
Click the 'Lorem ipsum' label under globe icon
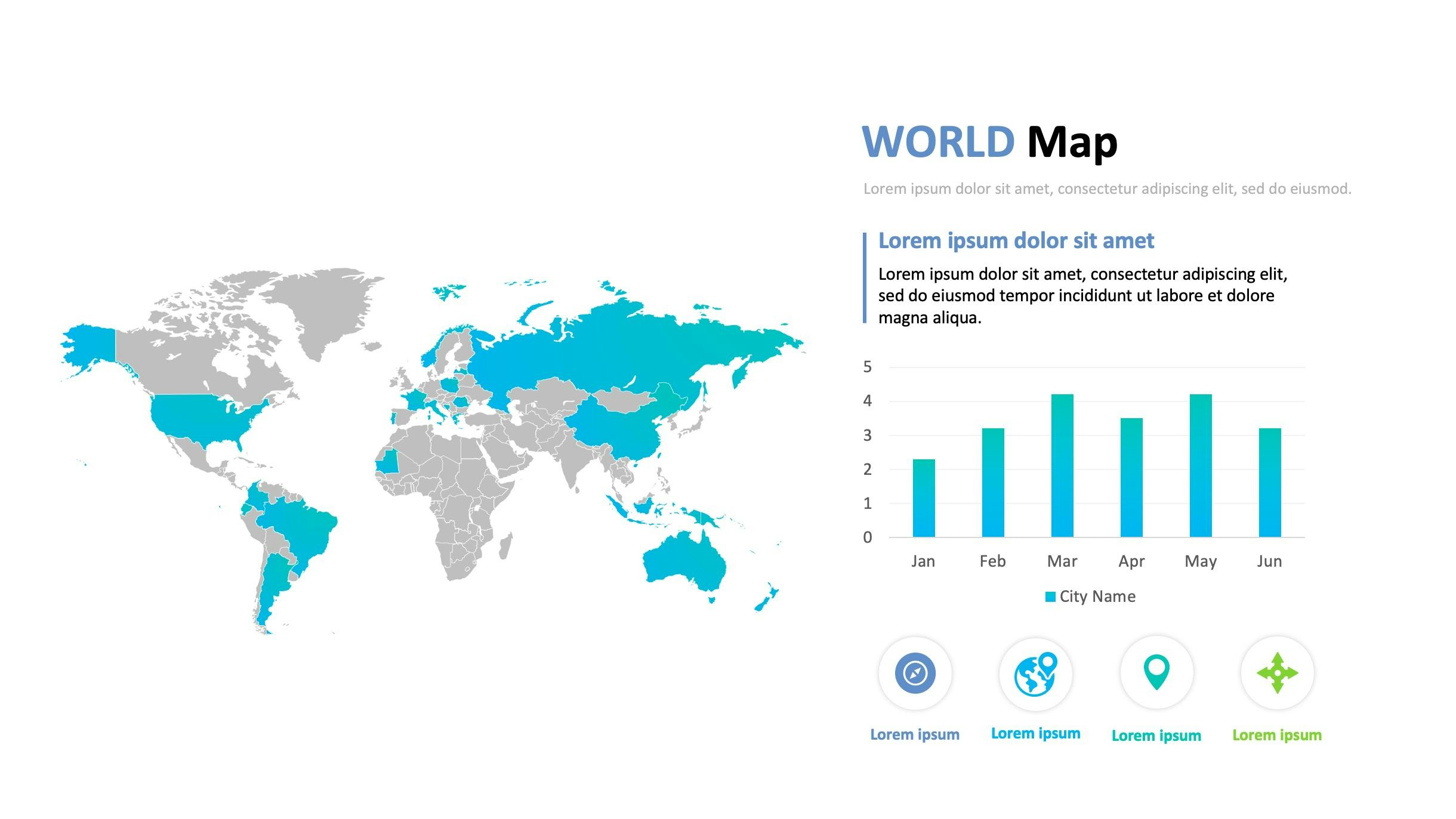[x=1035, y=733]
